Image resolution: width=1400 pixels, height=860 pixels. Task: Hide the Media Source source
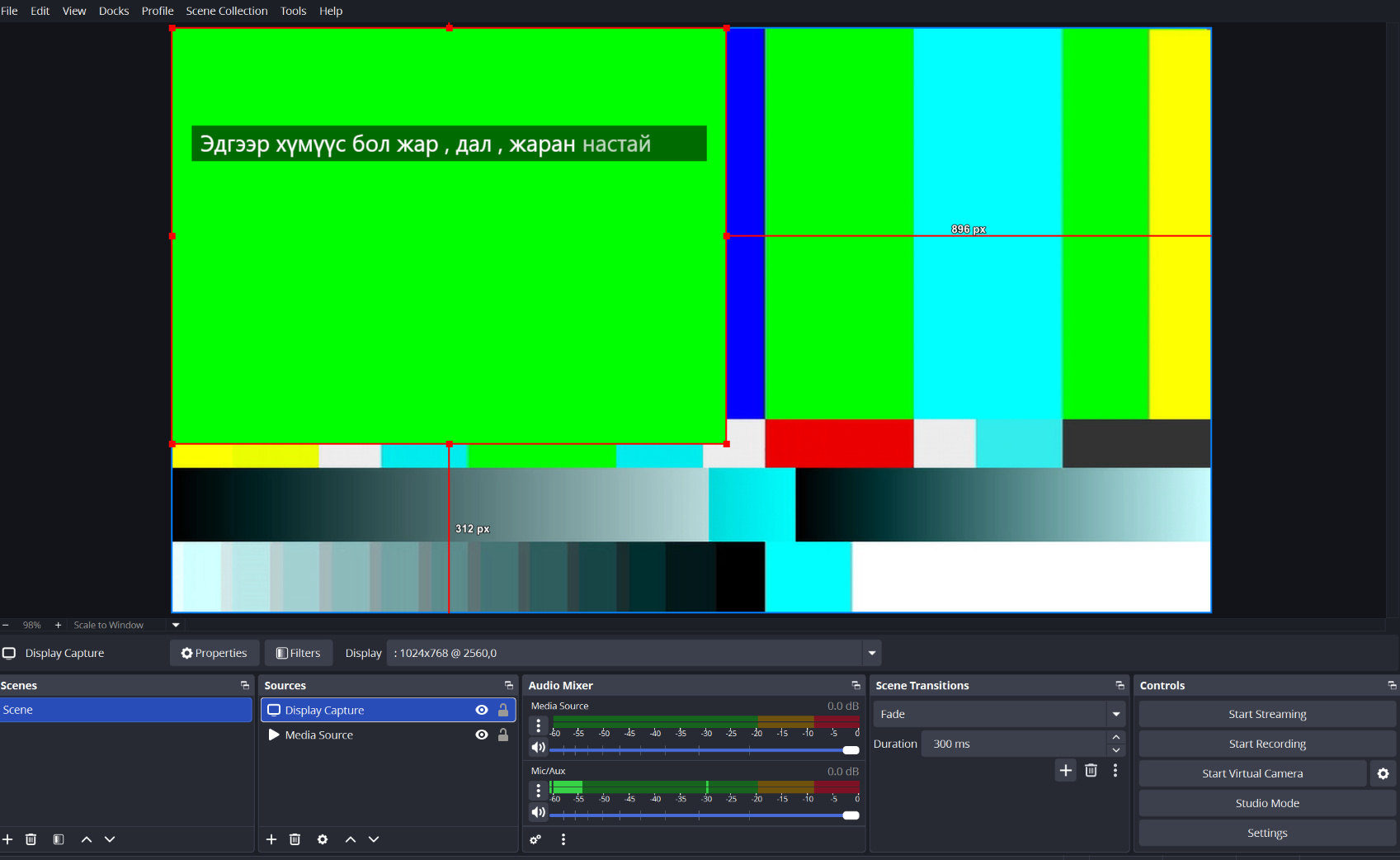click(482, 735)
